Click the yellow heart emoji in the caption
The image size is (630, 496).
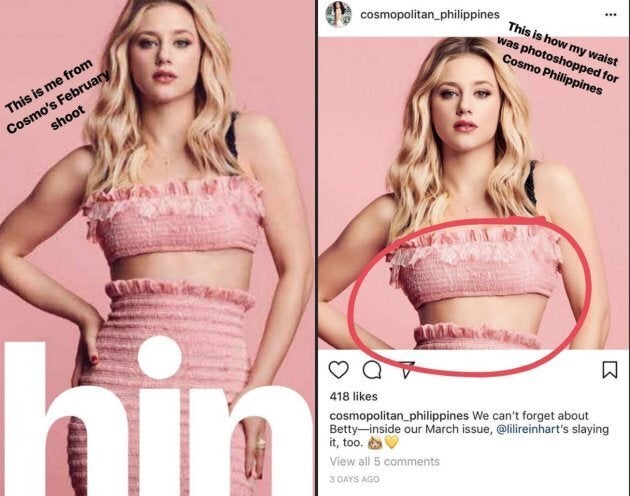392,442
